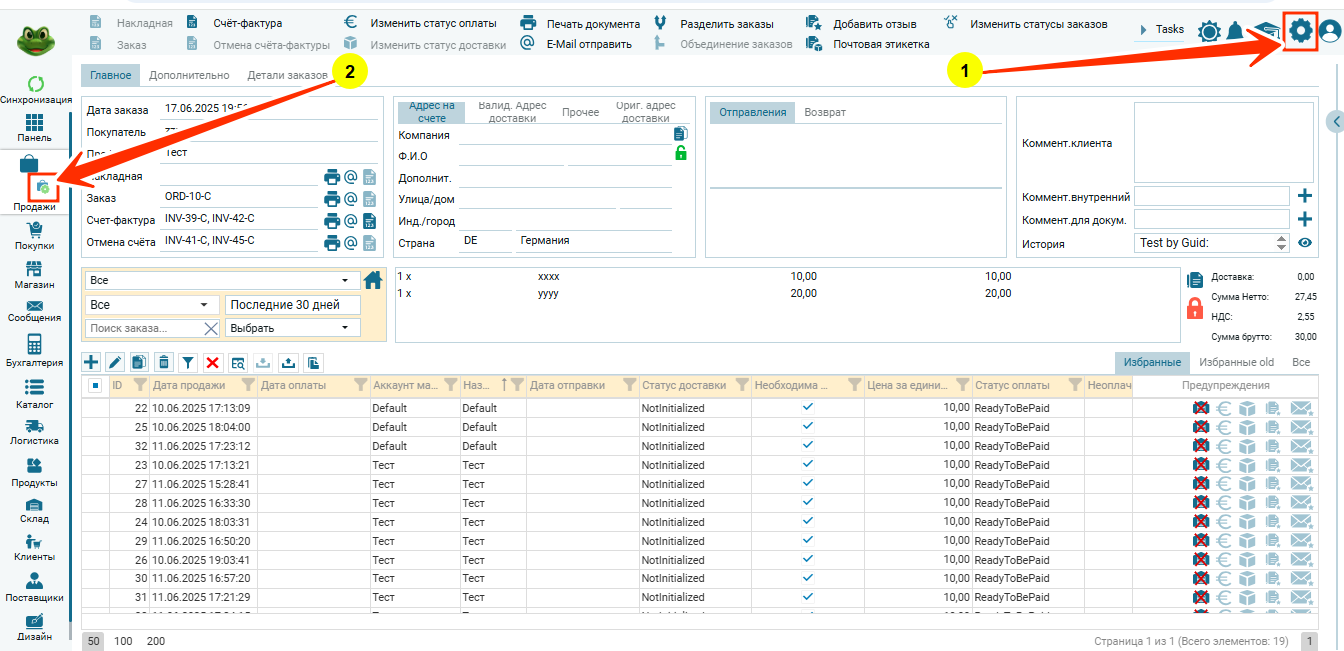Open settings via the gear icon
1344x651 pixels.
pos(1299,31)
